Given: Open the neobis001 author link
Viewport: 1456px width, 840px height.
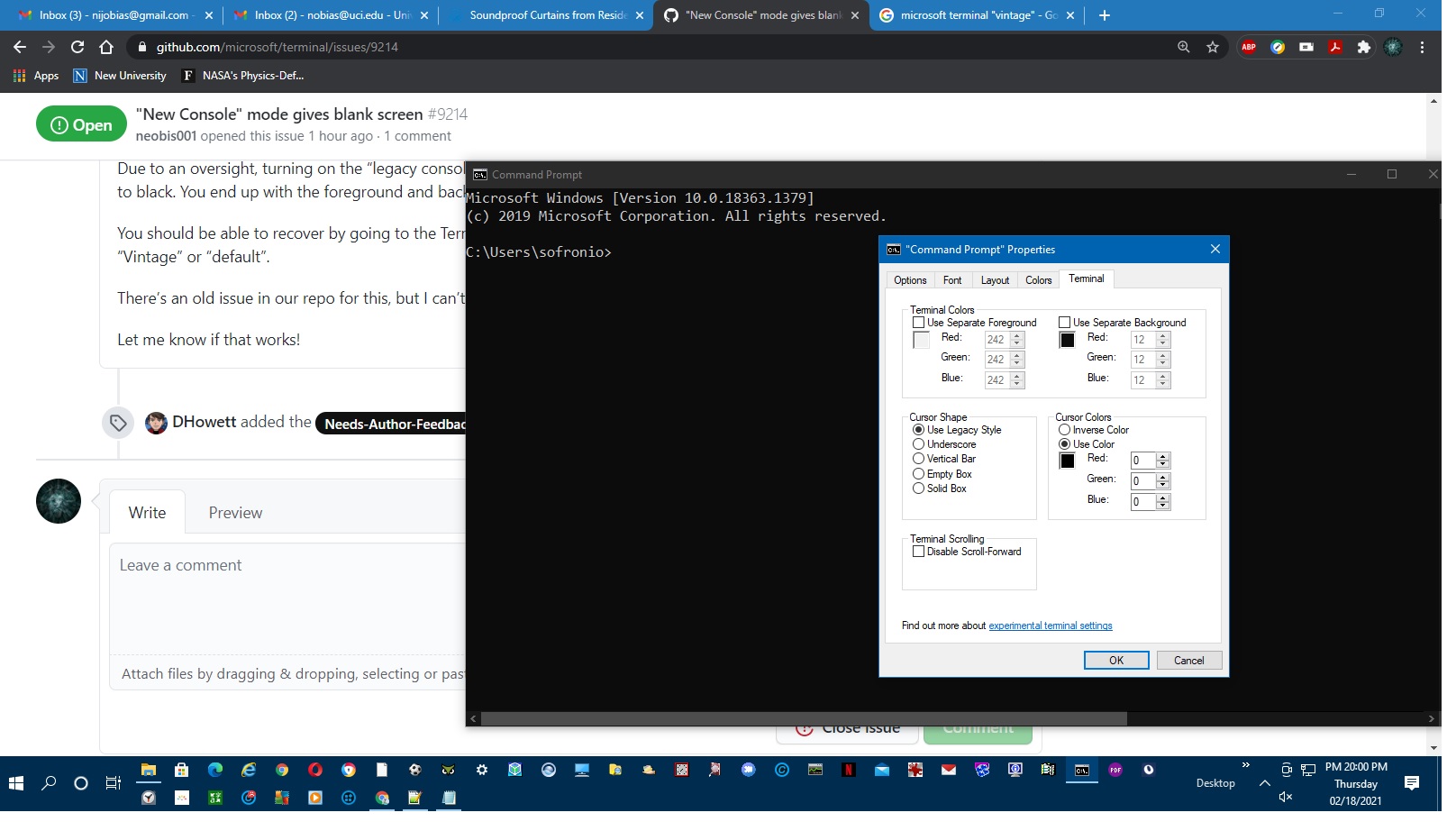Looking at the screenshot, I should [166, 136].
